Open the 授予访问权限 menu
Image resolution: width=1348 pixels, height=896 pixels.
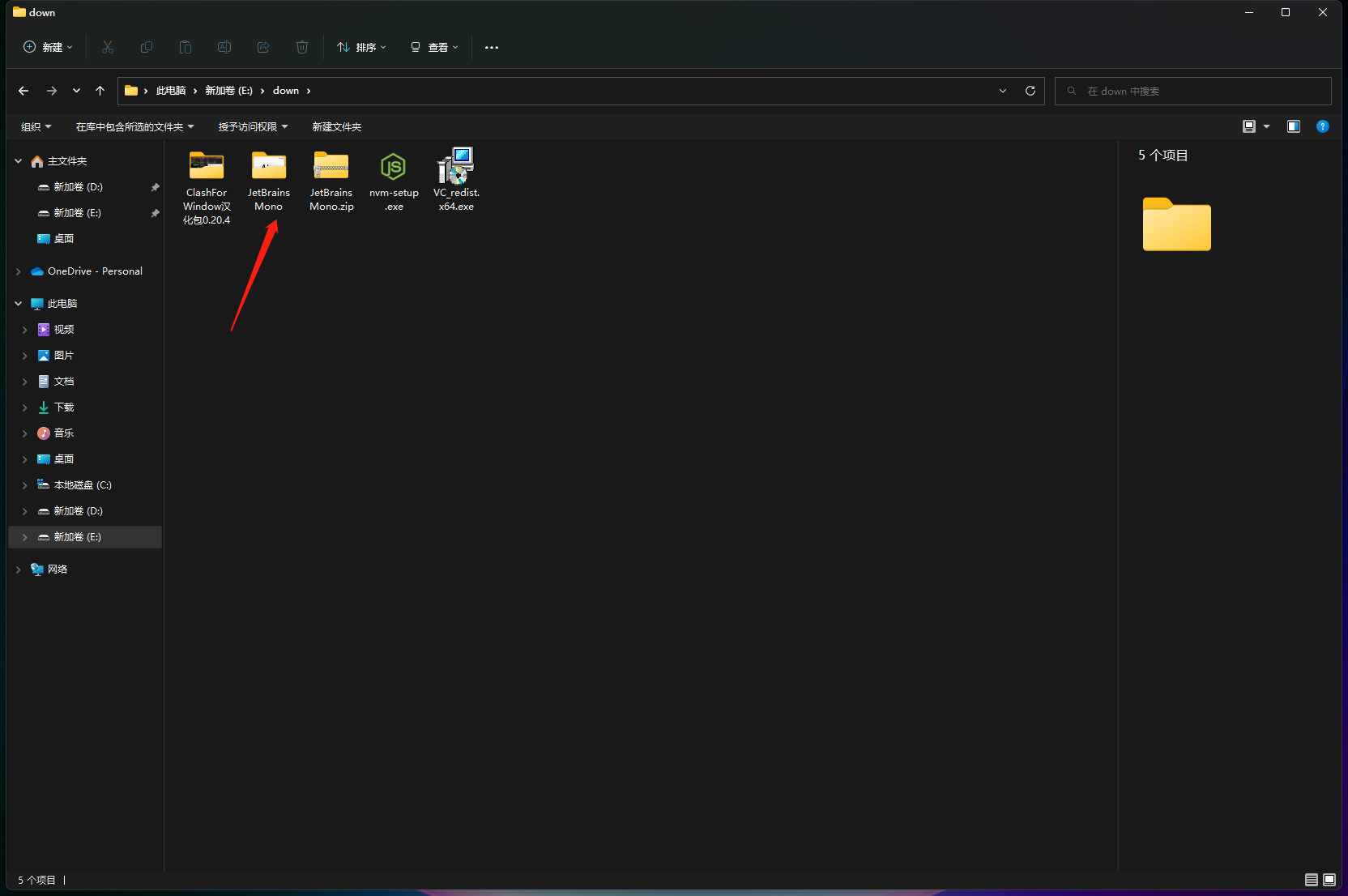[x=253, y=126]
